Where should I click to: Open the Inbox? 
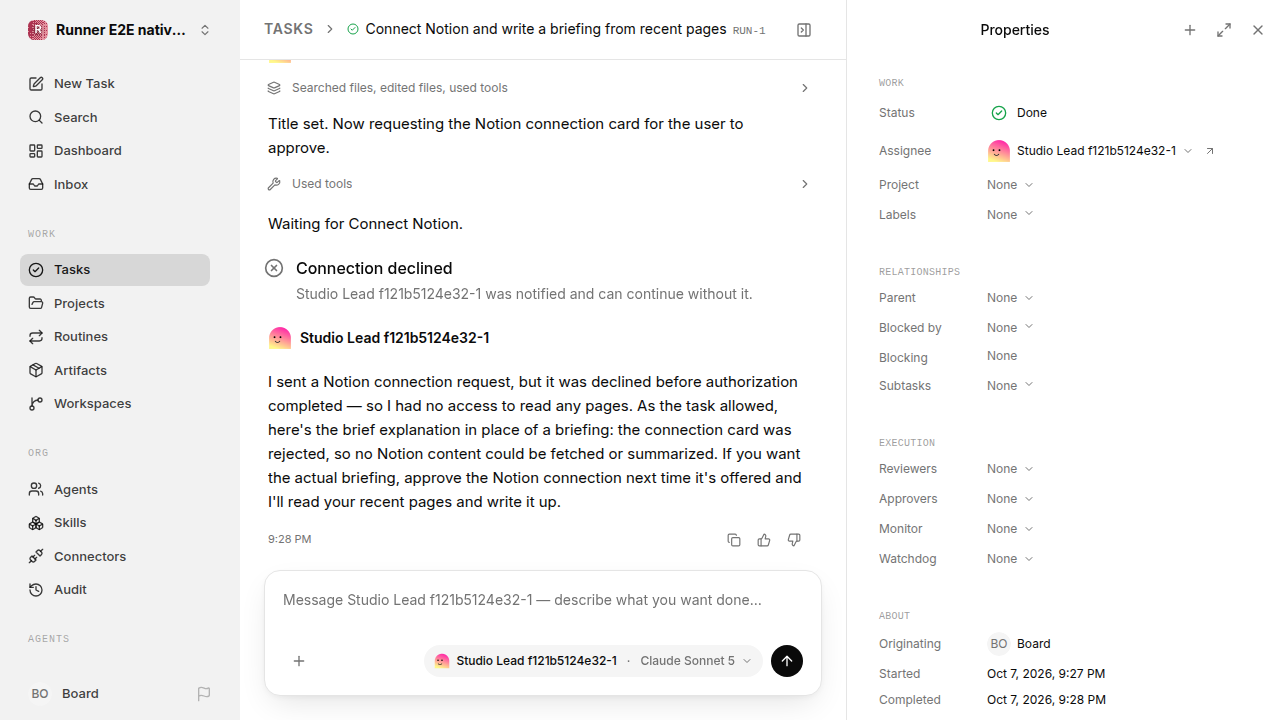[x=115, y=184]
